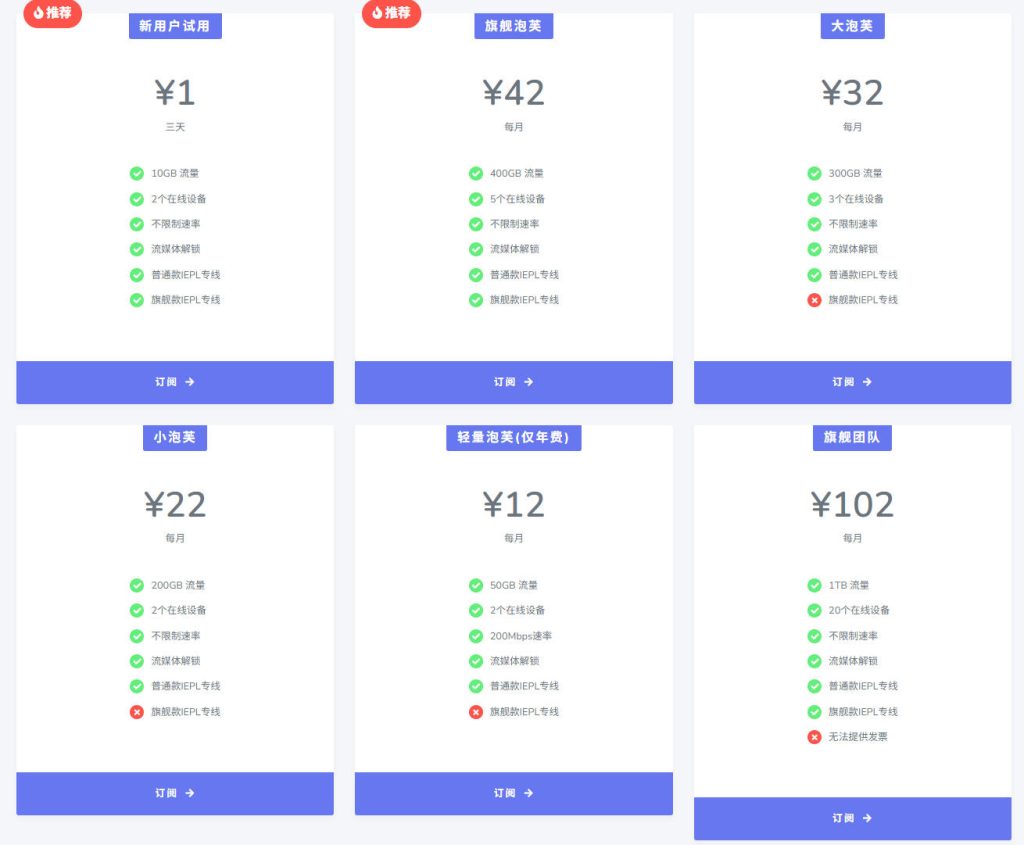Viewport: 1024px width, 845px height.
Task: Subscribe to the 轻量泡芙 ¥12 plan
Action: 513,793
